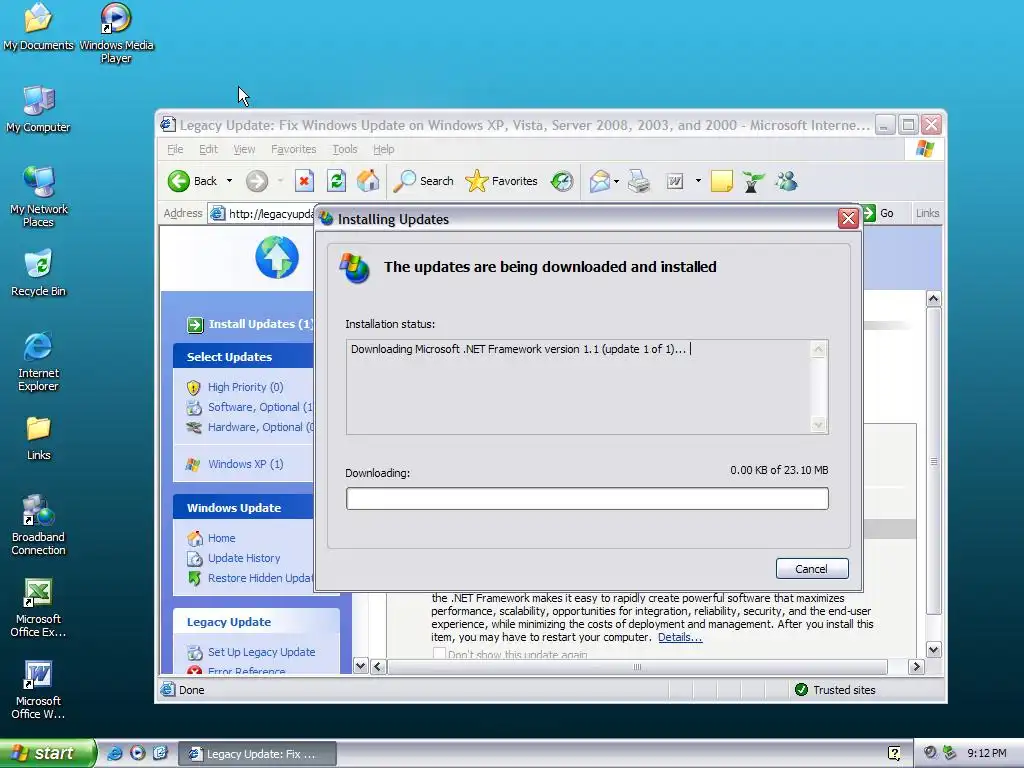
Task: Click the Legacy Update globe logo
Action: coord(277,257)
